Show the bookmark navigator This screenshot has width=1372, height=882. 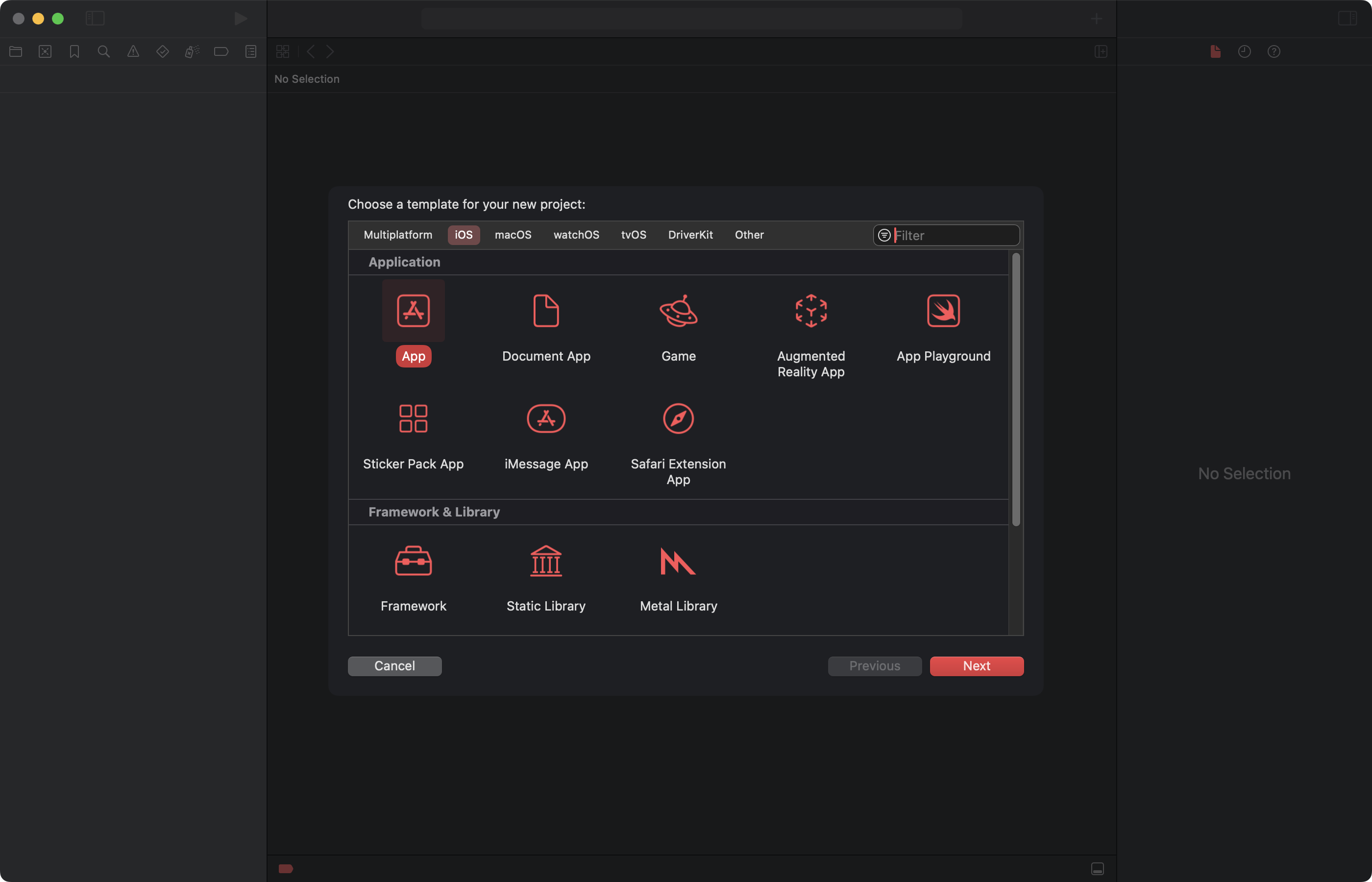pos(74,51)
